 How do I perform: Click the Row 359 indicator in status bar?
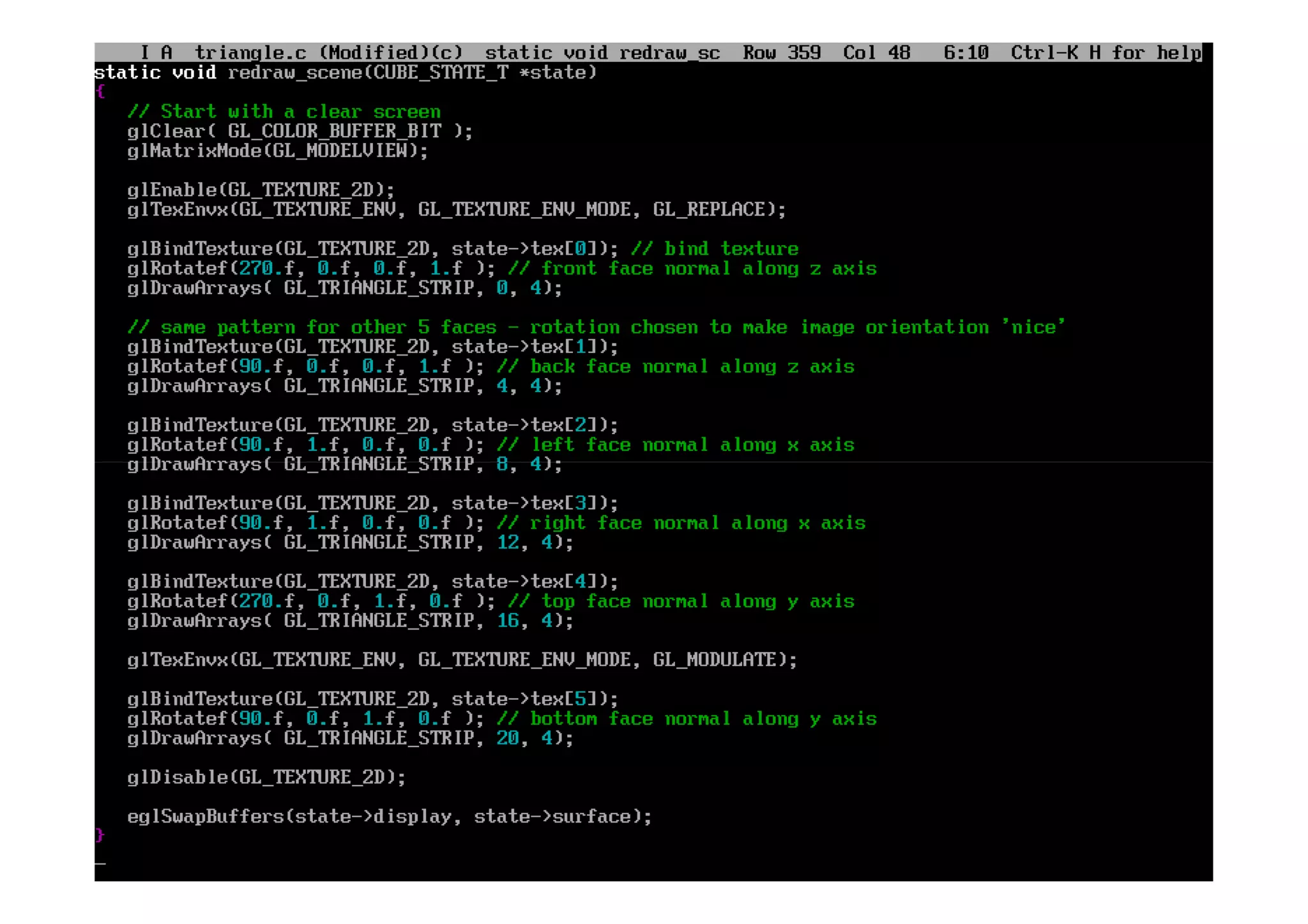pyautogui.click(x=781, y=52)
